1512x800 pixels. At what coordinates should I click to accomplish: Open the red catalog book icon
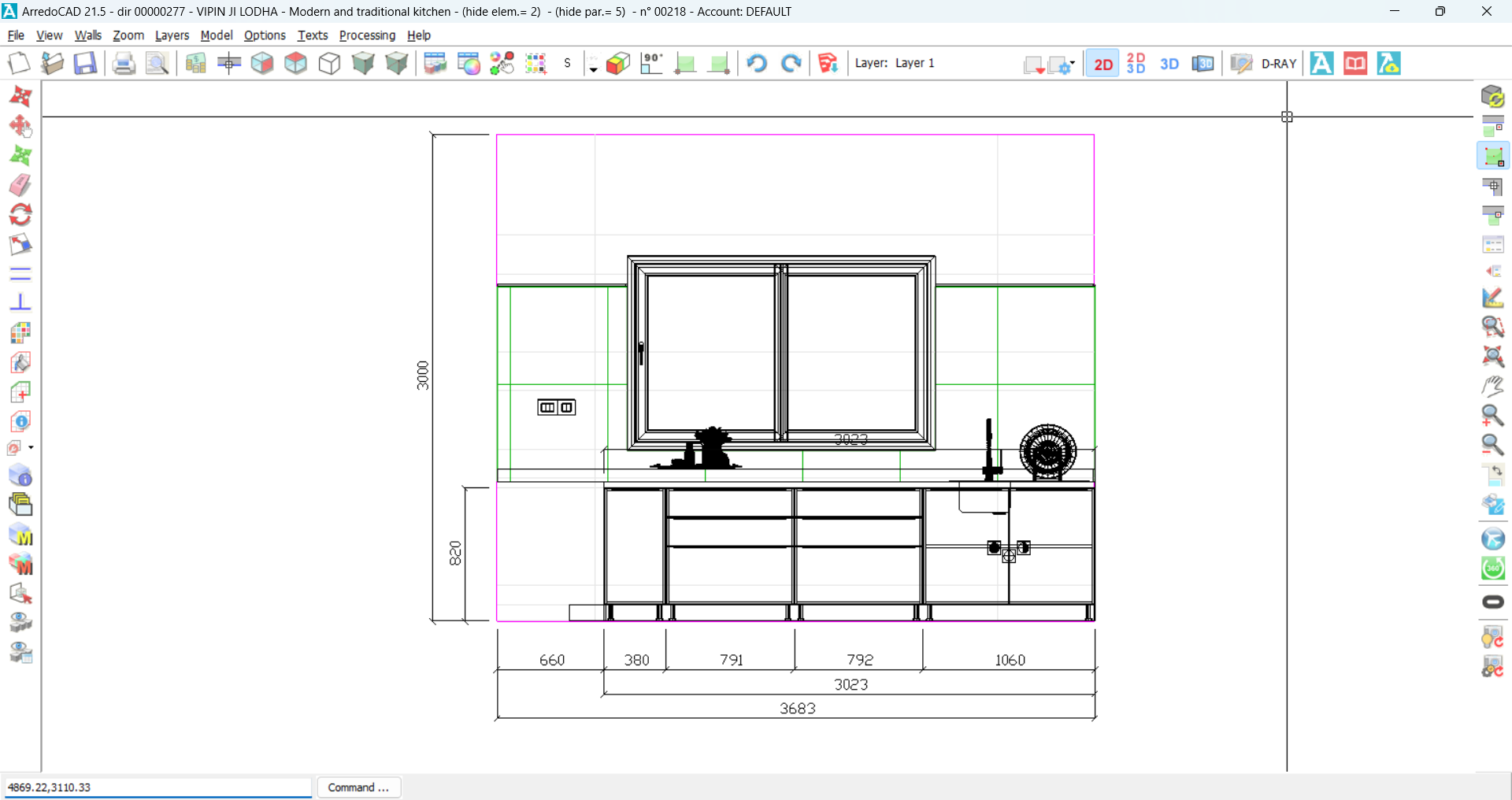coord(1355,63)
